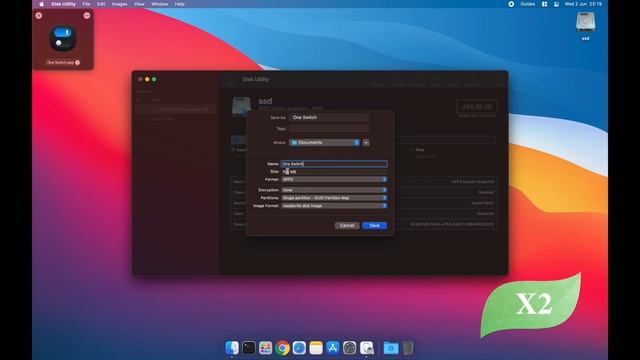Launch Safari from the Dock
The width and height of the screenshot is (640, 360).
click(x=299, y=348)
